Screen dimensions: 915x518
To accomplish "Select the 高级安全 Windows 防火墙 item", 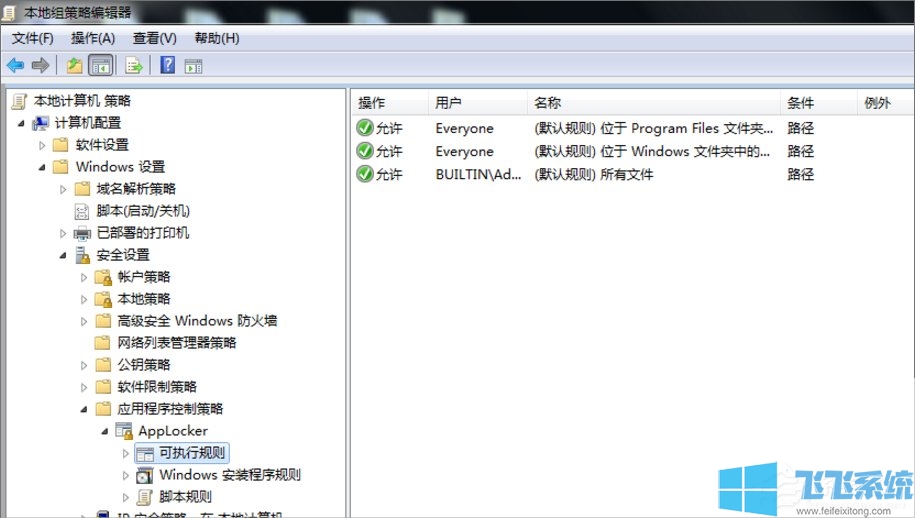I will (196, 321).
